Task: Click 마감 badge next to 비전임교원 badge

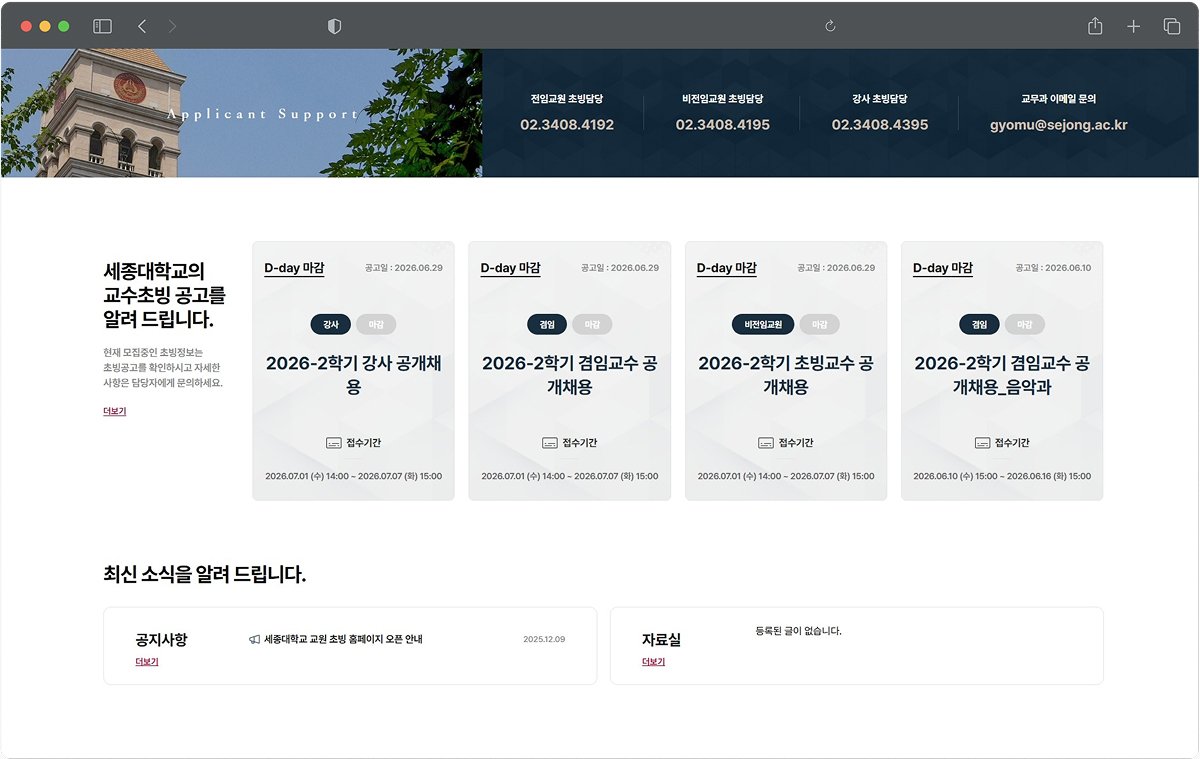Action: tap(819, 324)
